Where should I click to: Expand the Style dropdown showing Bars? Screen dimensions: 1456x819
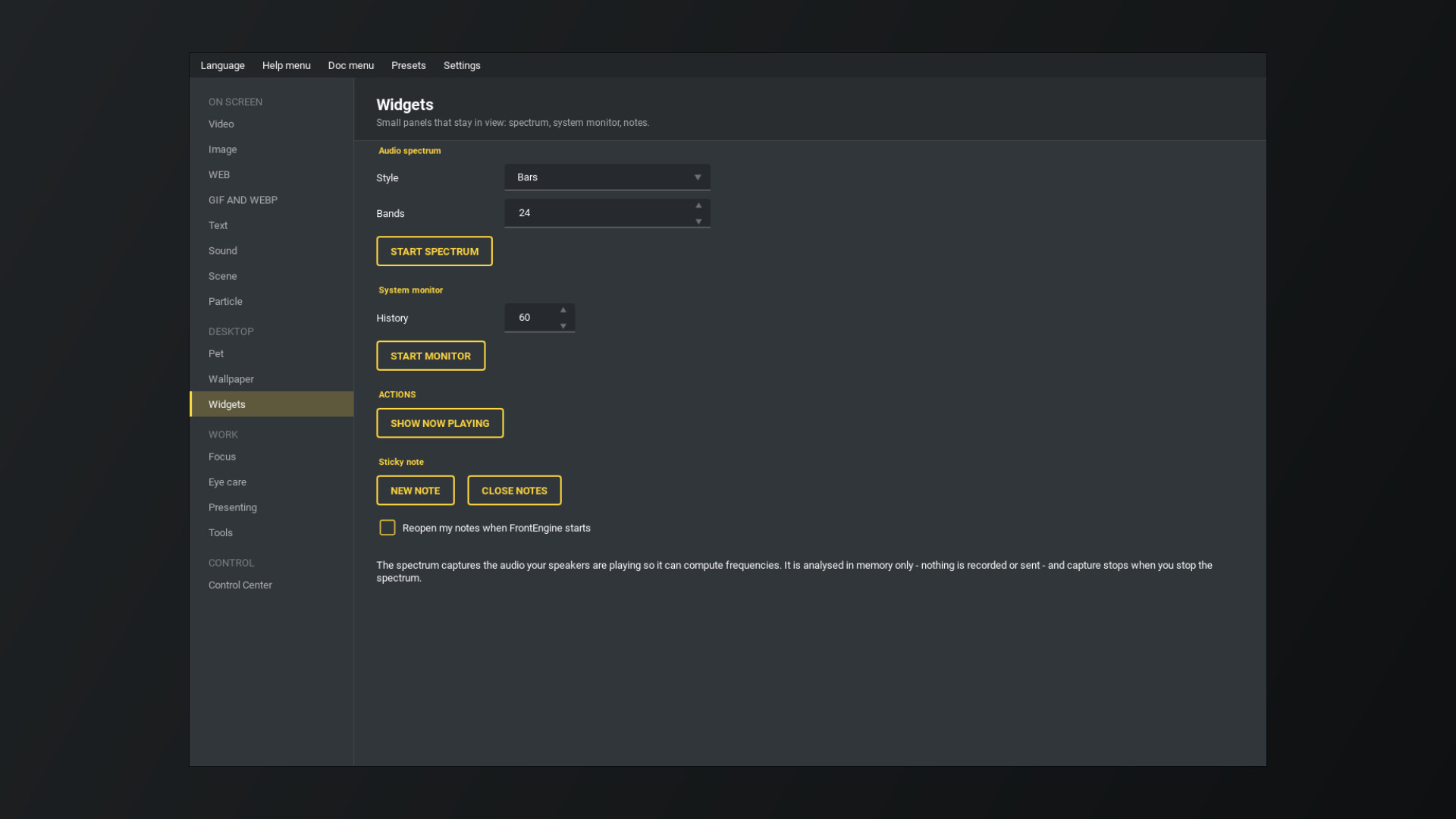tap(607, 177)
